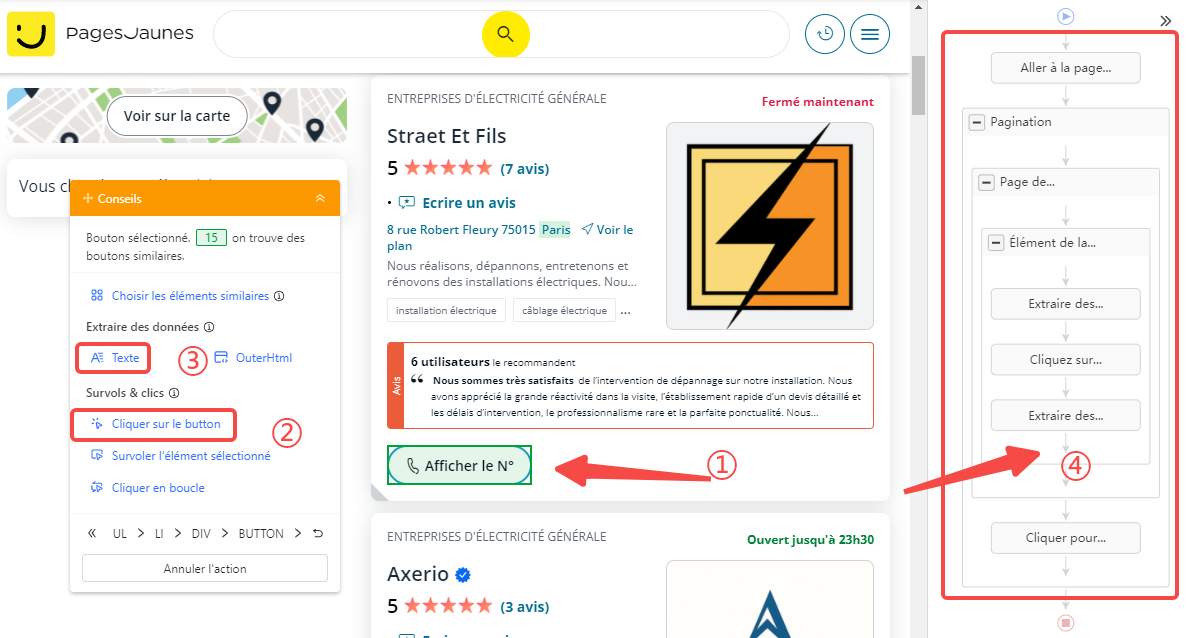Click the PagesJaunes smiley logo

pos(31,33)
